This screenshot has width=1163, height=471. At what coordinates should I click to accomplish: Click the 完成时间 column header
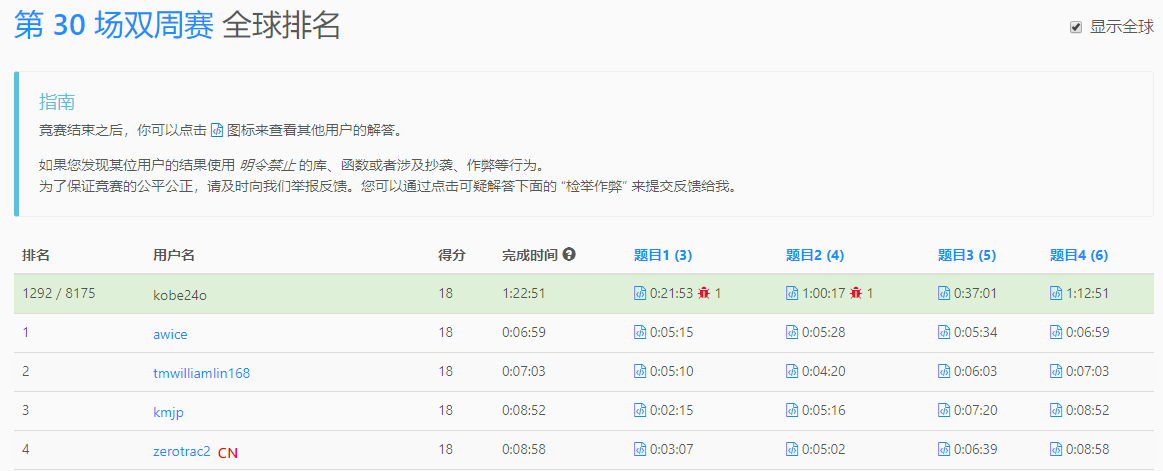(530, 255)
